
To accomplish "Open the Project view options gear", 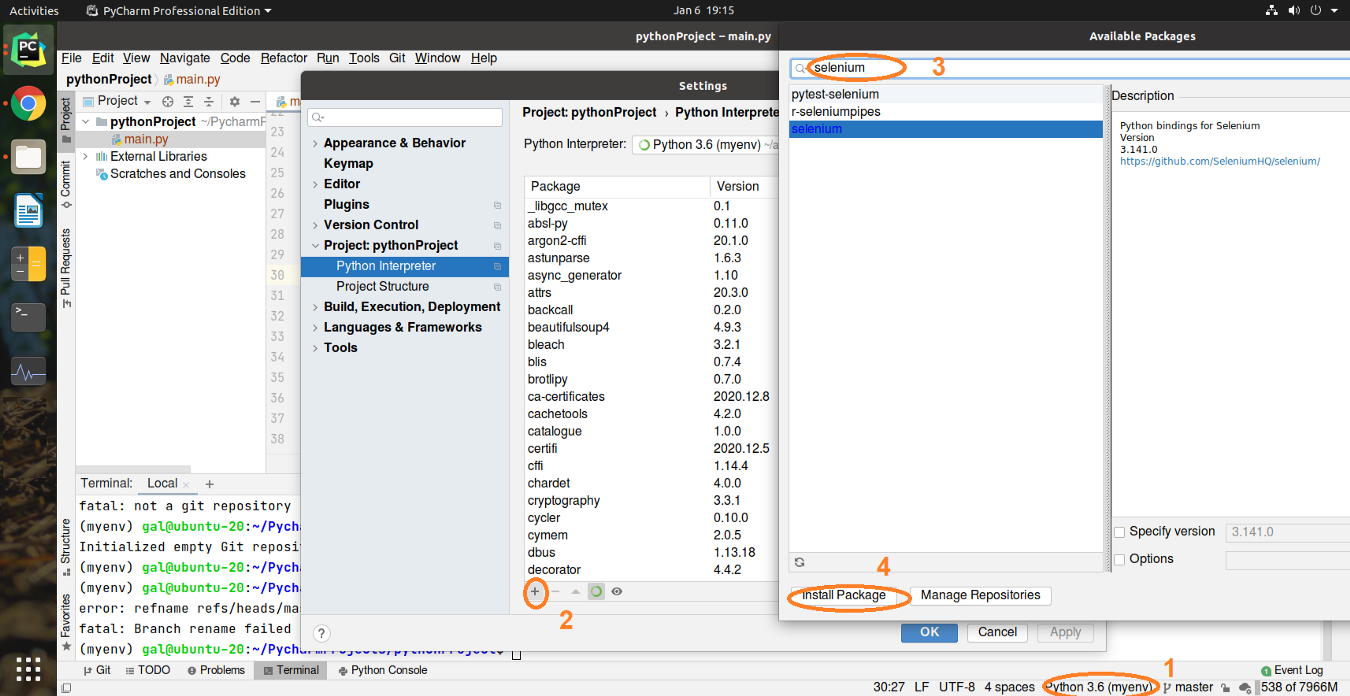I will [x=234, y=101].
